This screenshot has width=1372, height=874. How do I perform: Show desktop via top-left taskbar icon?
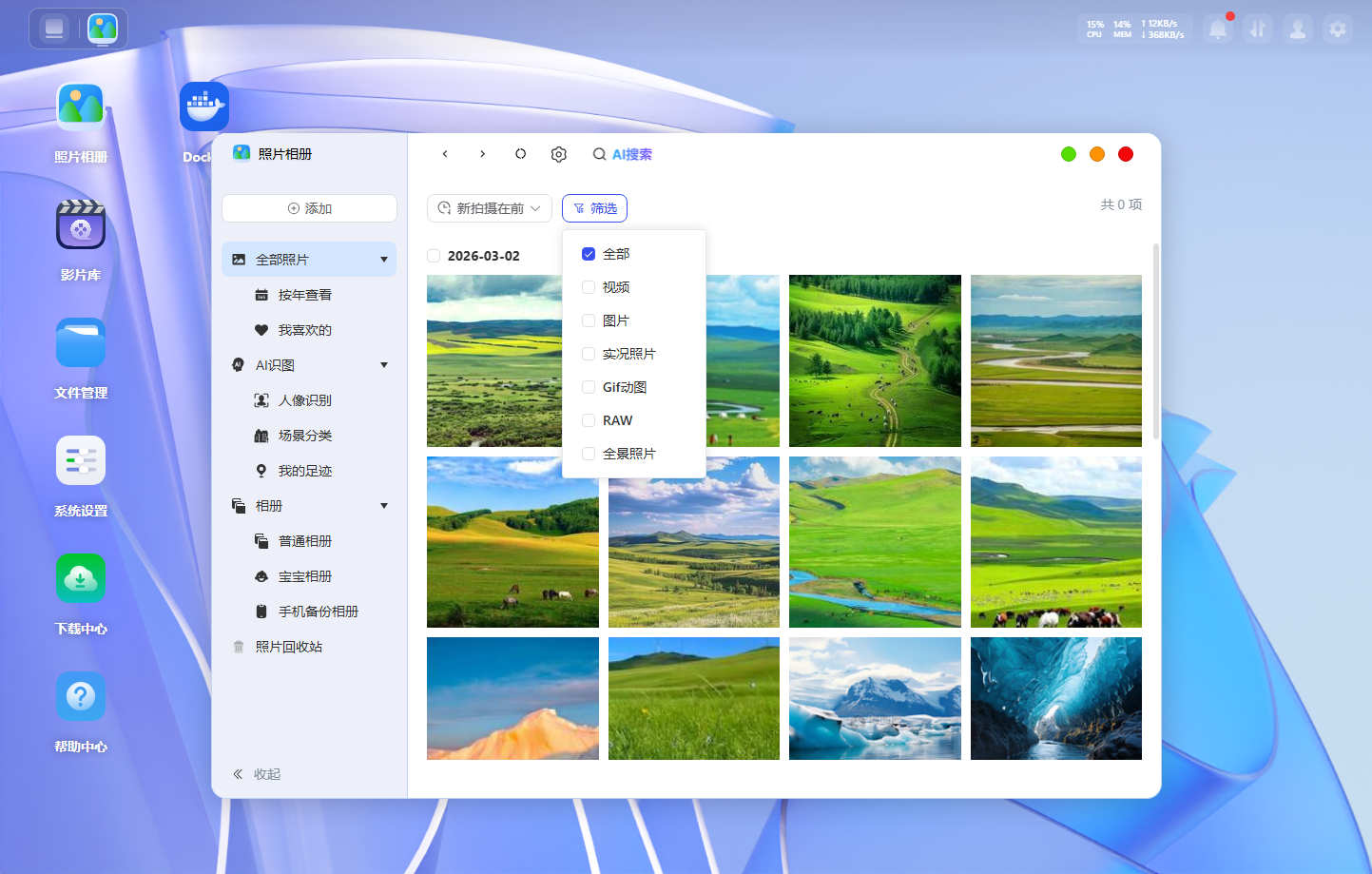54,29
